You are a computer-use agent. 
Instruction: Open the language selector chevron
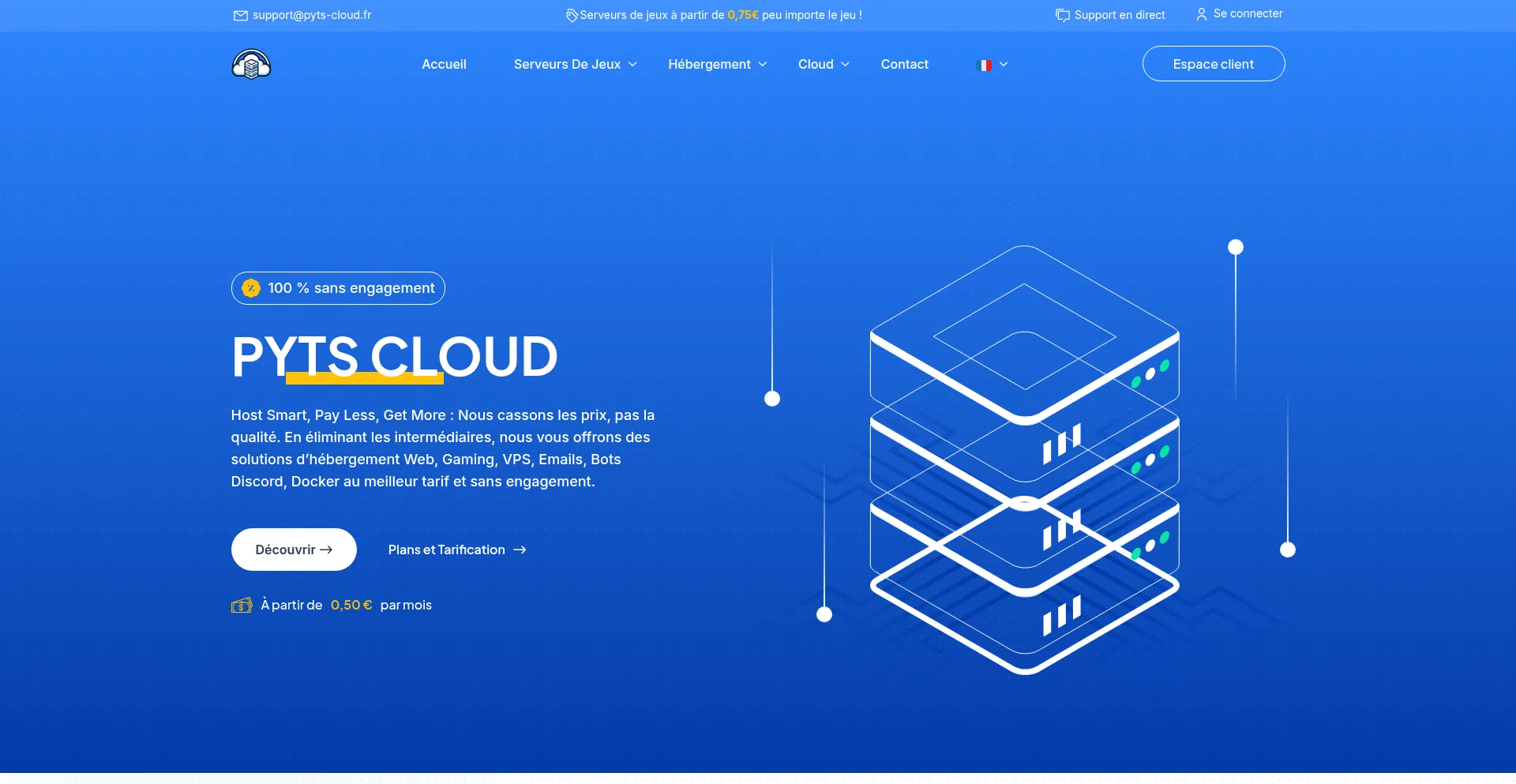[1004, 65]
